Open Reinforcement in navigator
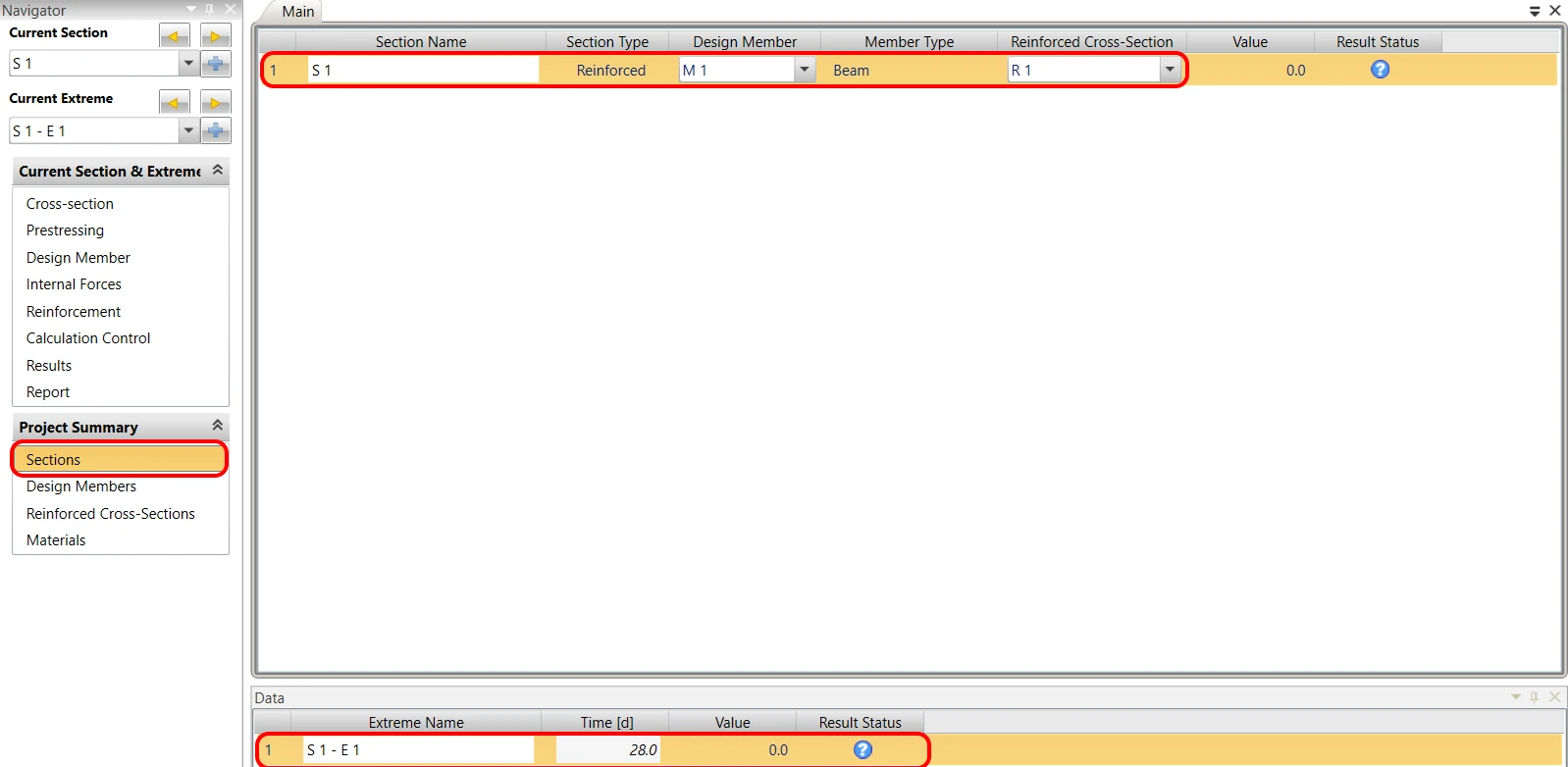 point(74,312)
